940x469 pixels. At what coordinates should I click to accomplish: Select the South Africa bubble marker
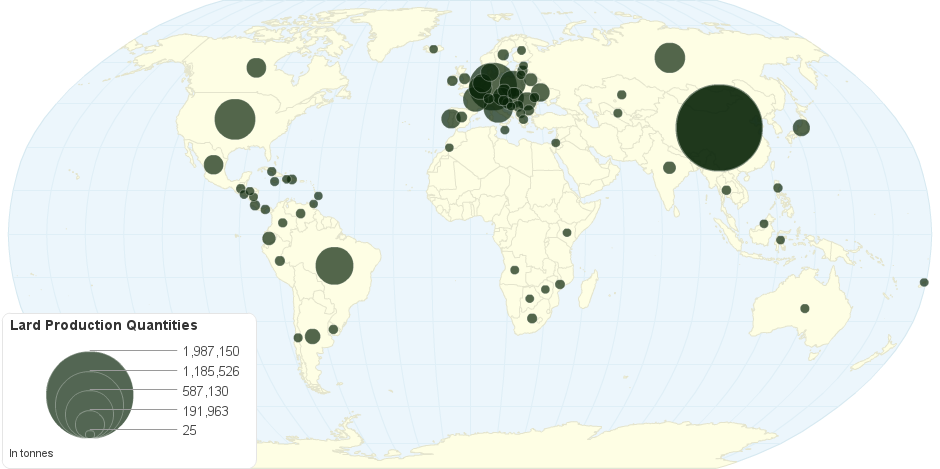pyautogui.click(x=532, y=318)
